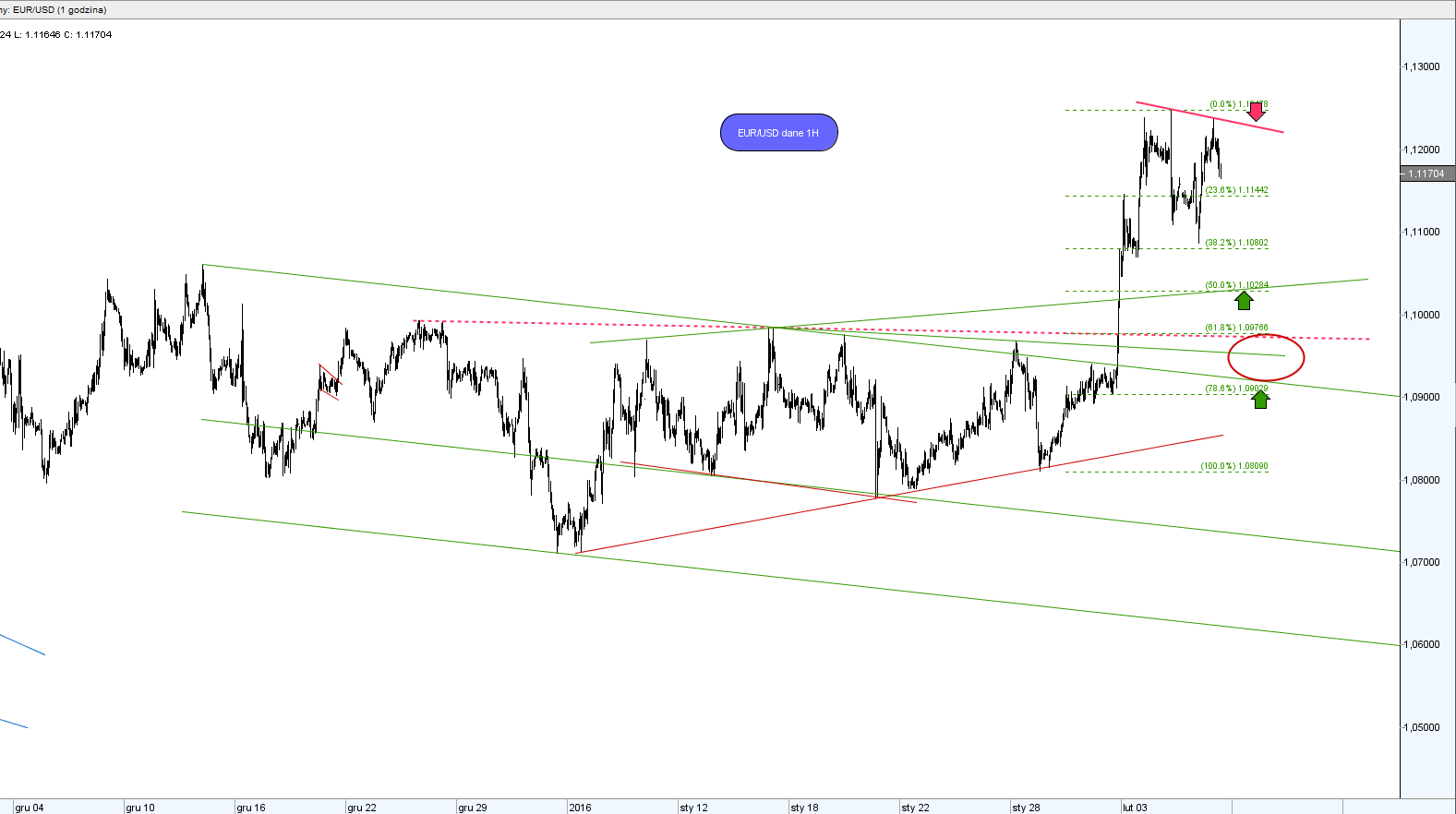Click the blue 'EUR/USD dane 1H' label
1456x814 pixels.
point(778,133)
